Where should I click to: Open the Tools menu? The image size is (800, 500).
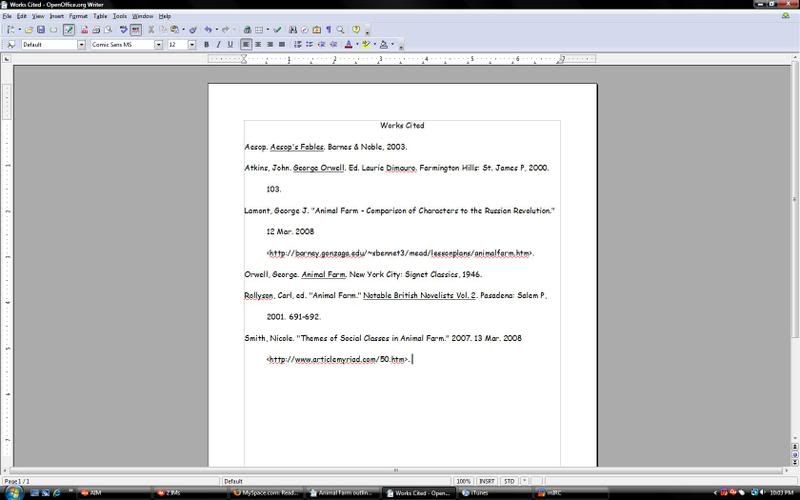pyautogui.click(x=120, y=16)
